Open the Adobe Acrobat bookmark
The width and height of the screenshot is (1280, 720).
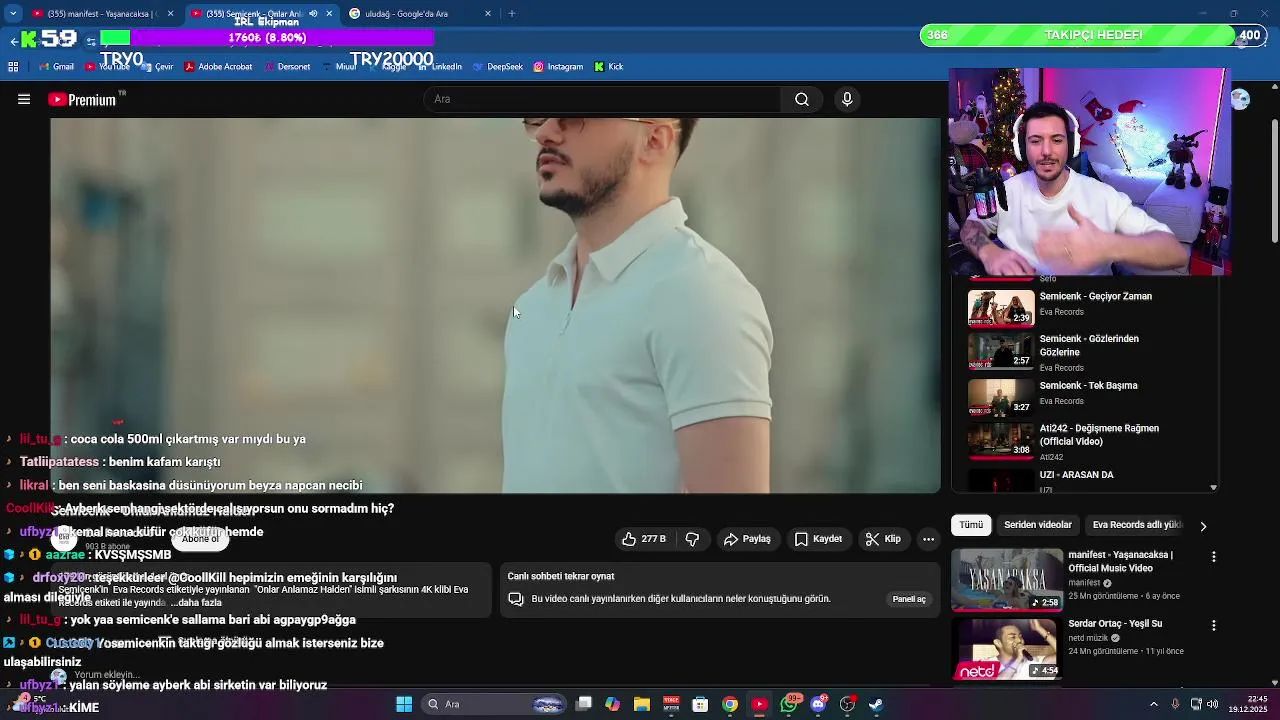(x=218, y=67)
